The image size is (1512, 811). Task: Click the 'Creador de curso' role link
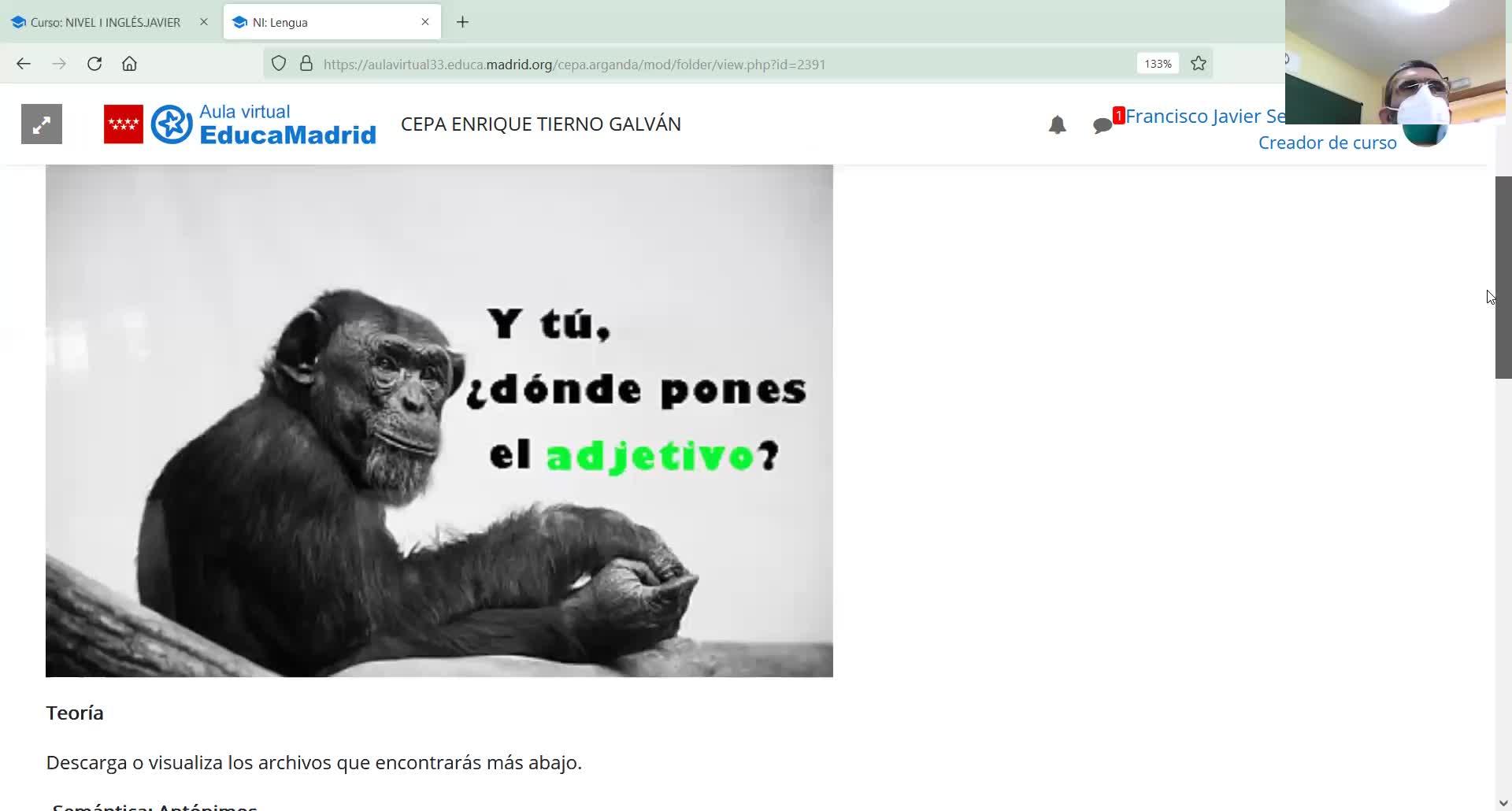click(1327, 143)
